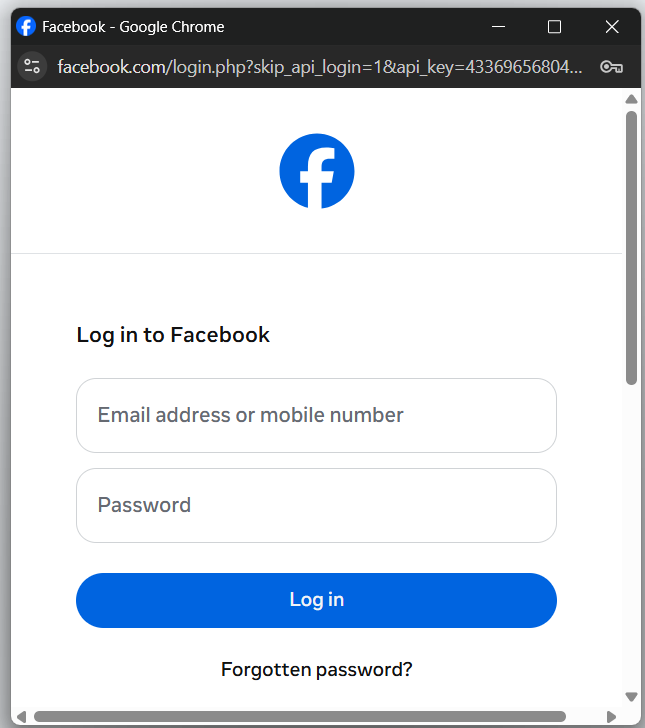Click the horizontal scrollbar left arrow
The width and height of the screenshot is (645, 728).
click(21, 716)
